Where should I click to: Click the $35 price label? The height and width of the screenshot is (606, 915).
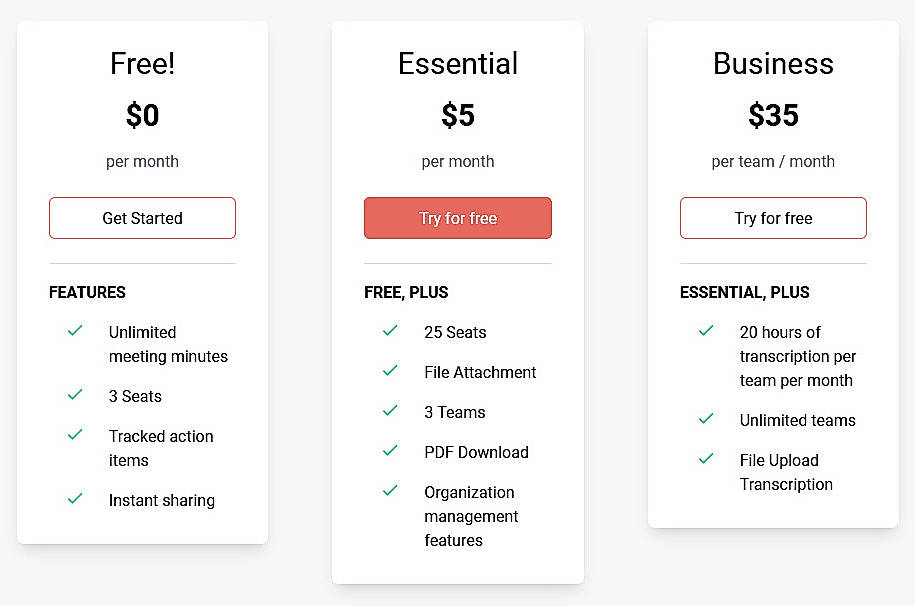coord(772,114)
